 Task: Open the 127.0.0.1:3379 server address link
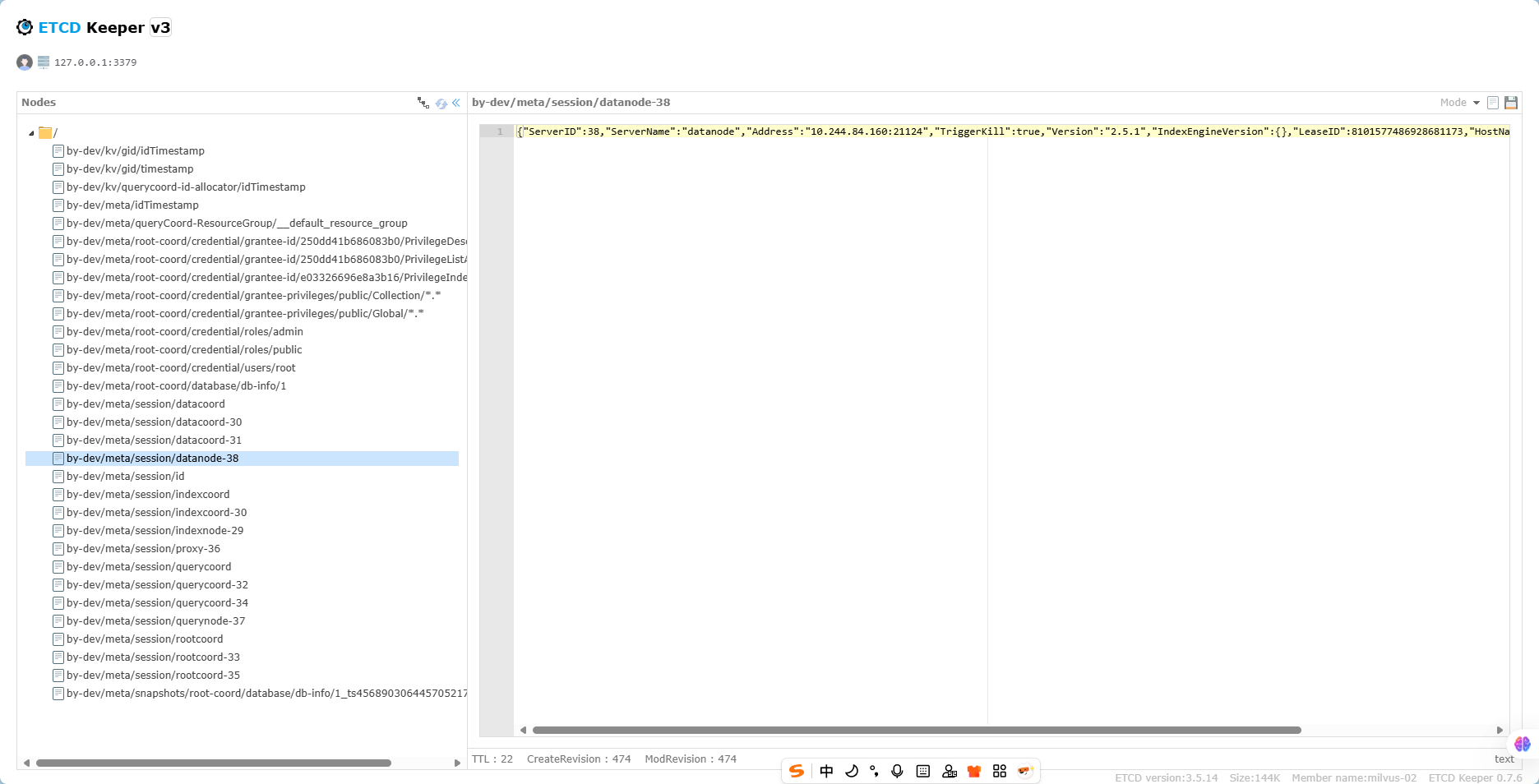(x=95, y=62)
